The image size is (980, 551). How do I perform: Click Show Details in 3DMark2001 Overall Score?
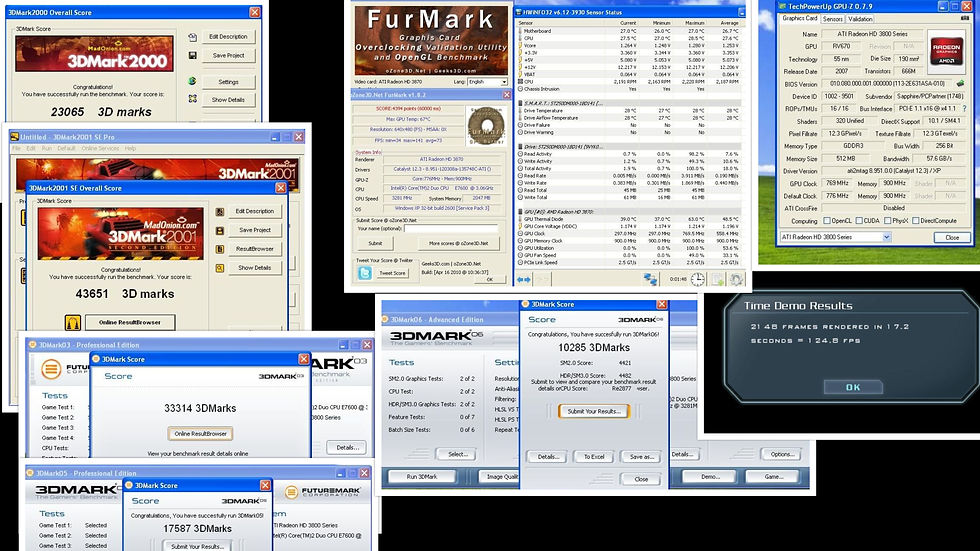pos(254,268)
